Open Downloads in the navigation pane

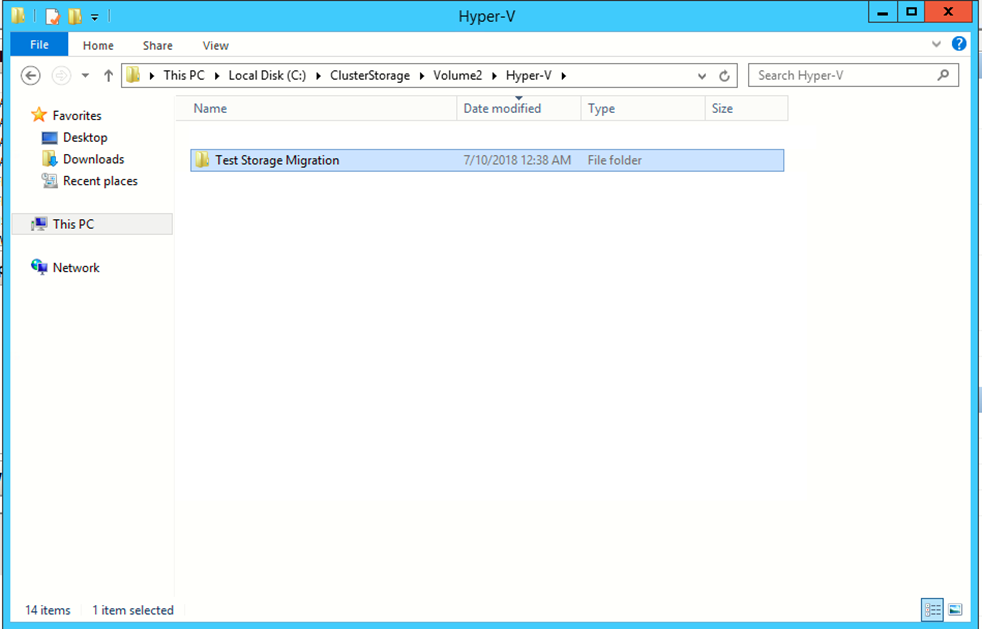[x=93, y=159]
